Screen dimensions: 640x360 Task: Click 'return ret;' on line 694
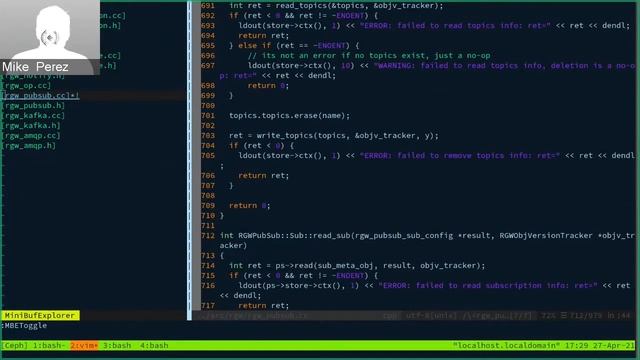tap(264, 36)
